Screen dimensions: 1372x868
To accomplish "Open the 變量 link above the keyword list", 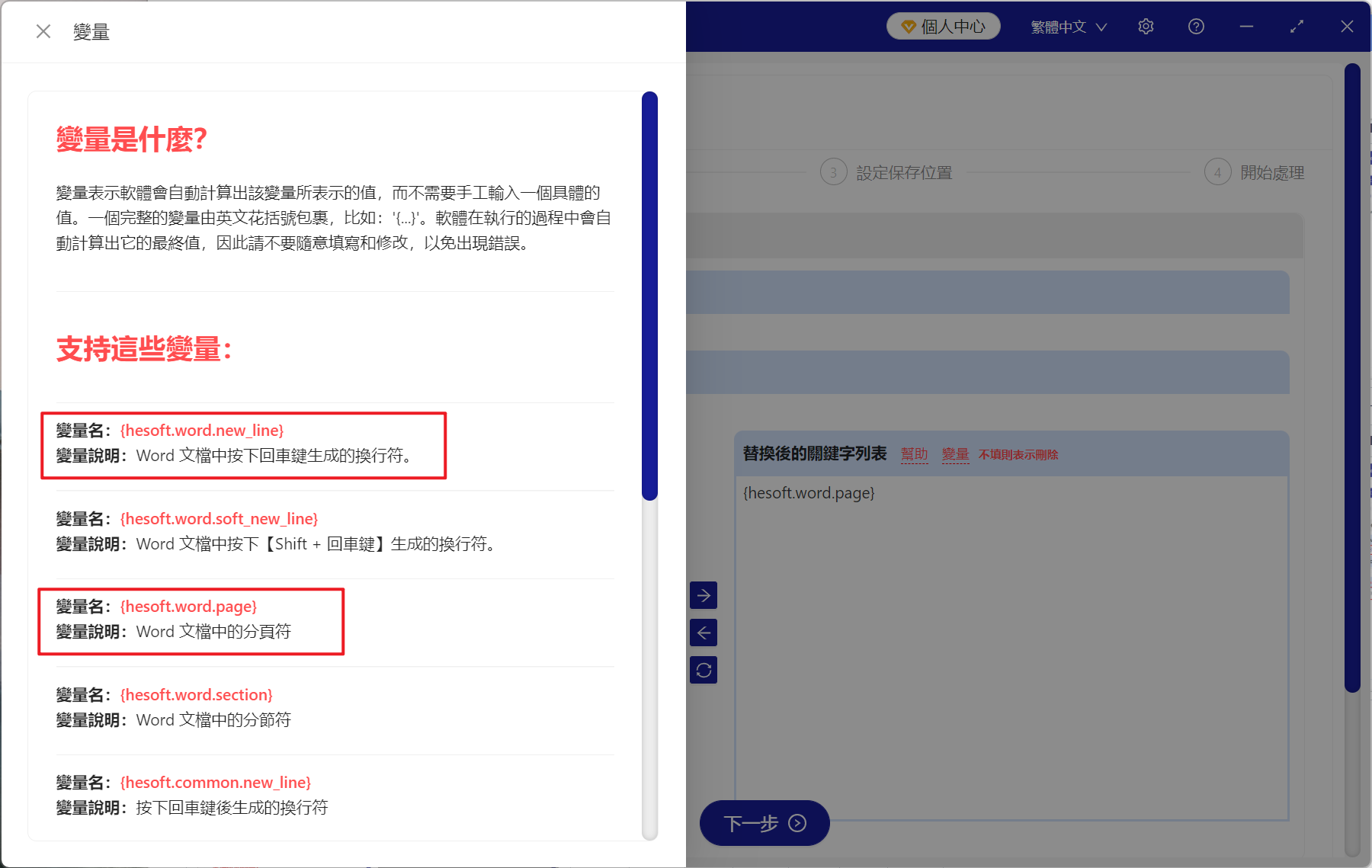I will (x=955, y=453).
